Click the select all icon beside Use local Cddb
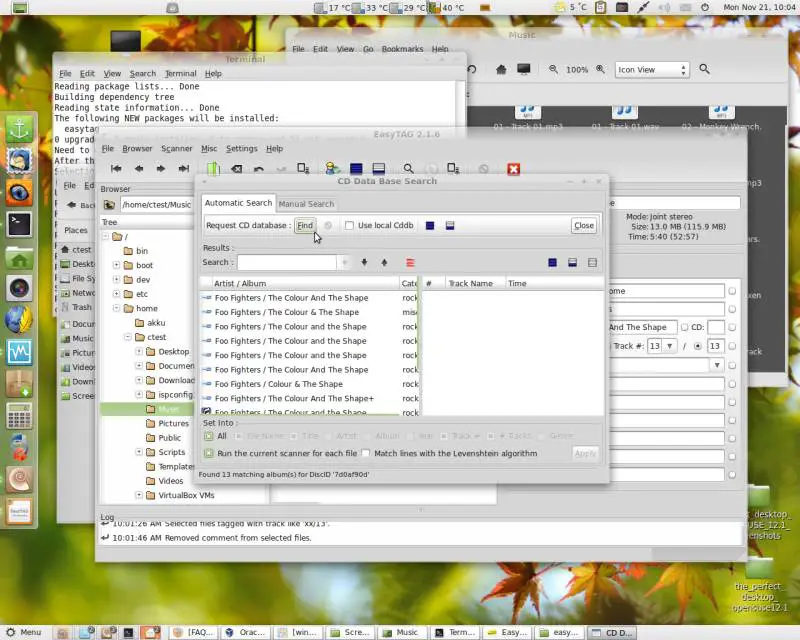800x640 pixels. pyautogui.click(x=430, y=226)
